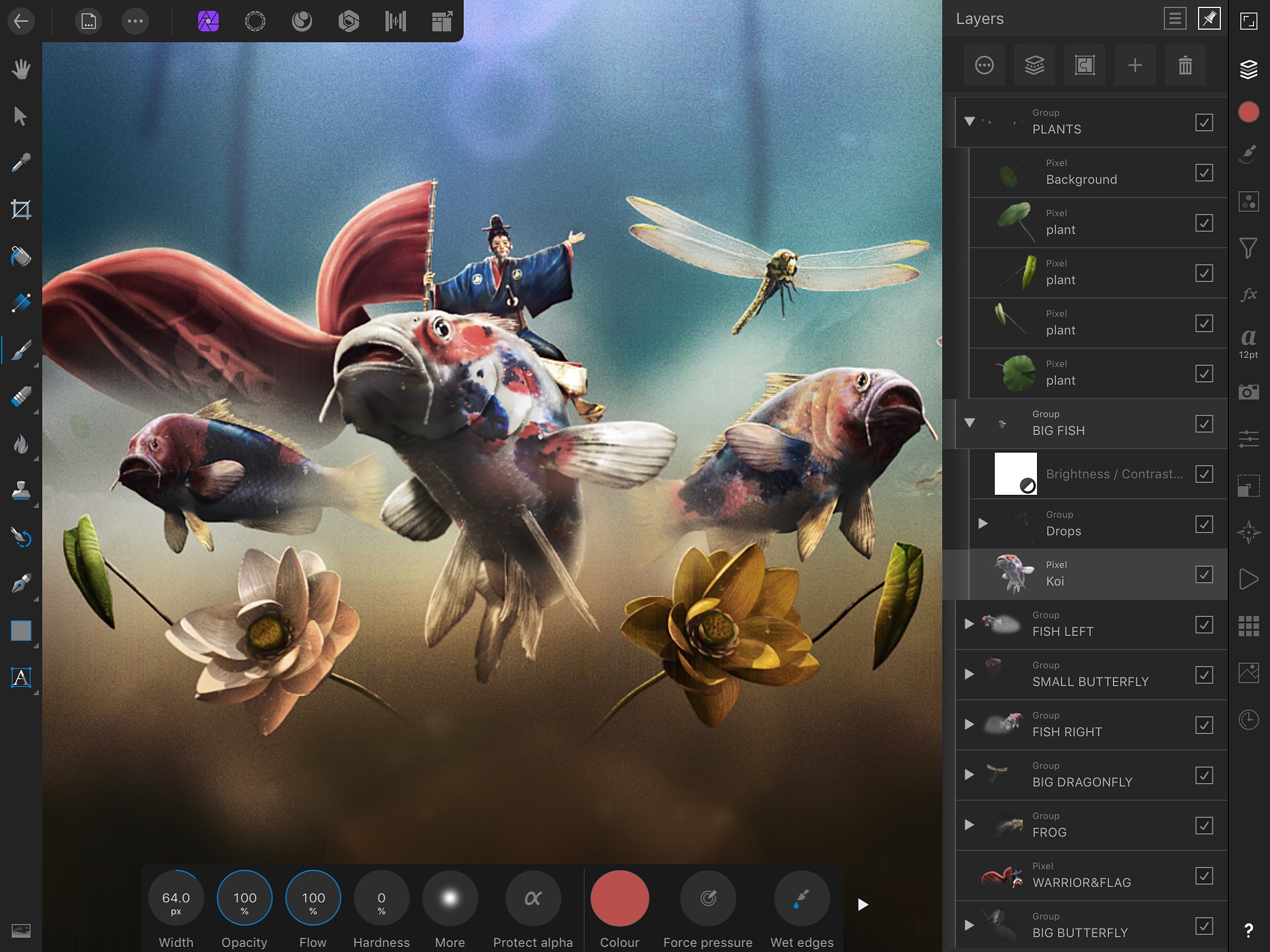
Task: Open the Colour studio red circle
Action: [1249, 112]
